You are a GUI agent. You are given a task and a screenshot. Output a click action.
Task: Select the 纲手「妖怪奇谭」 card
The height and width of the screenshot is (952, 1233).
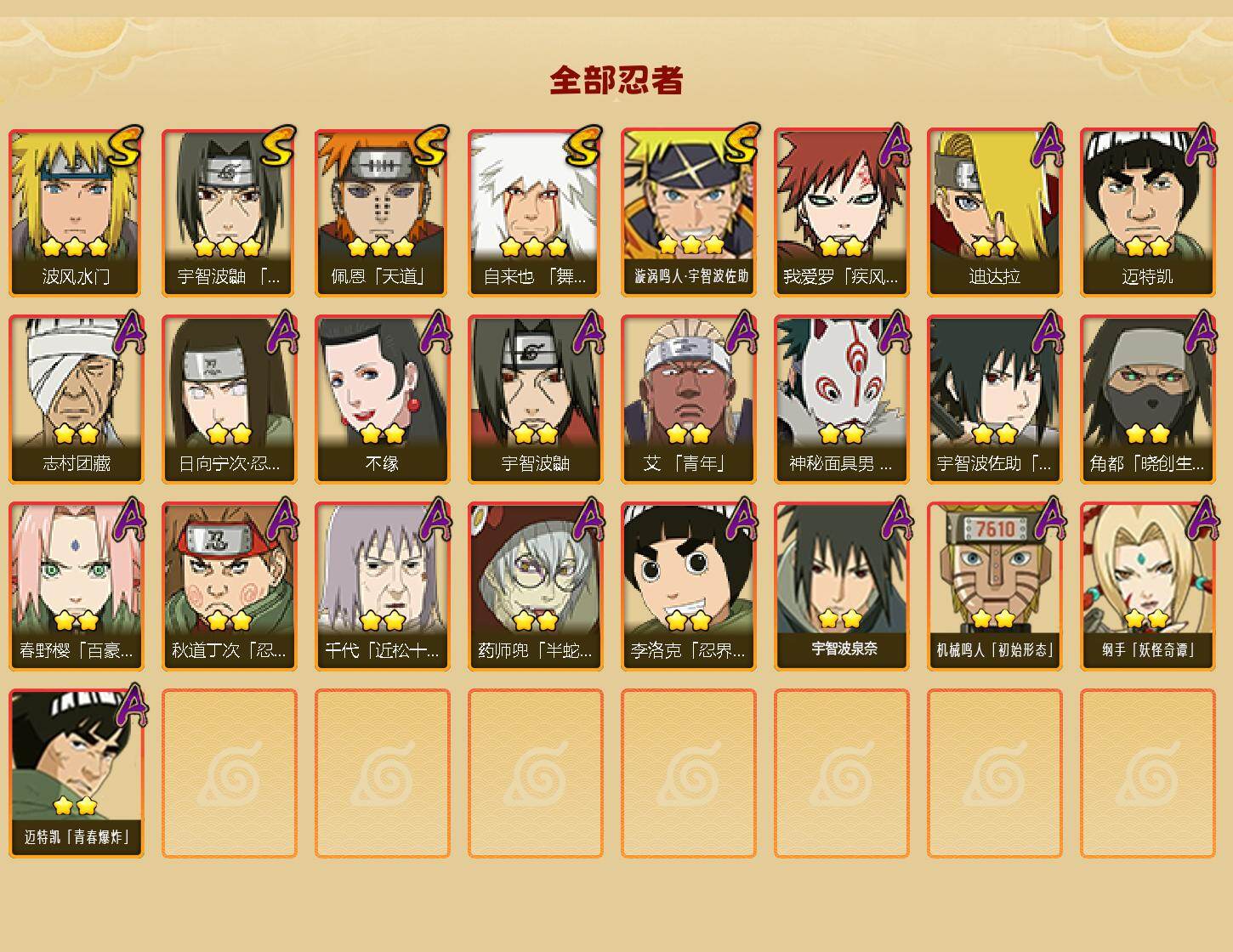coord(1148,586)
